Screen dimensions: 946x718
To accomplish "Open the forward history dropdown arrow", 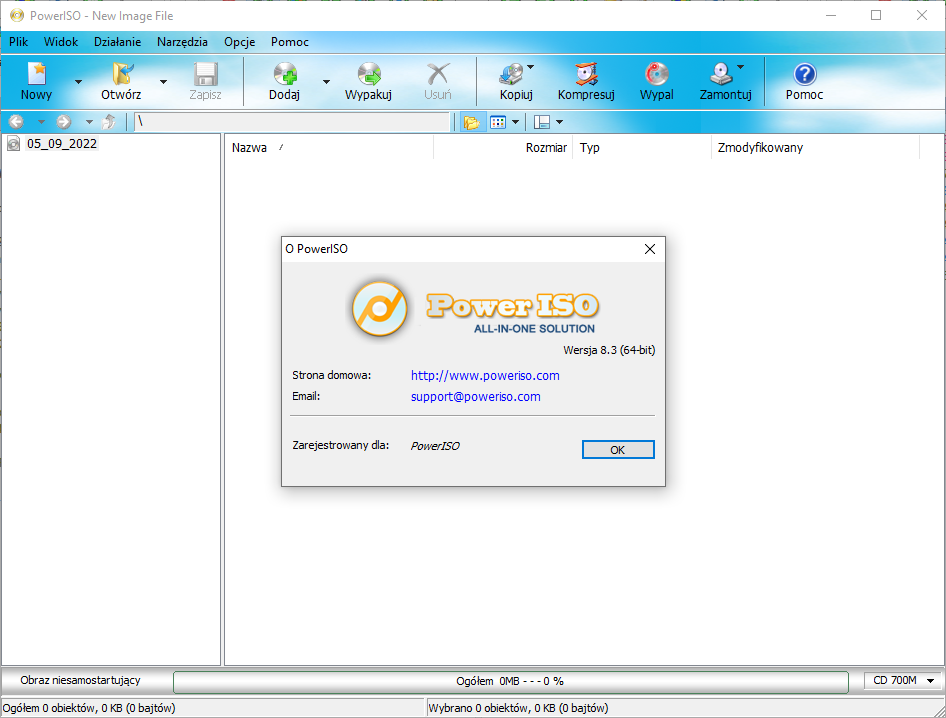I will pos(89,122).
